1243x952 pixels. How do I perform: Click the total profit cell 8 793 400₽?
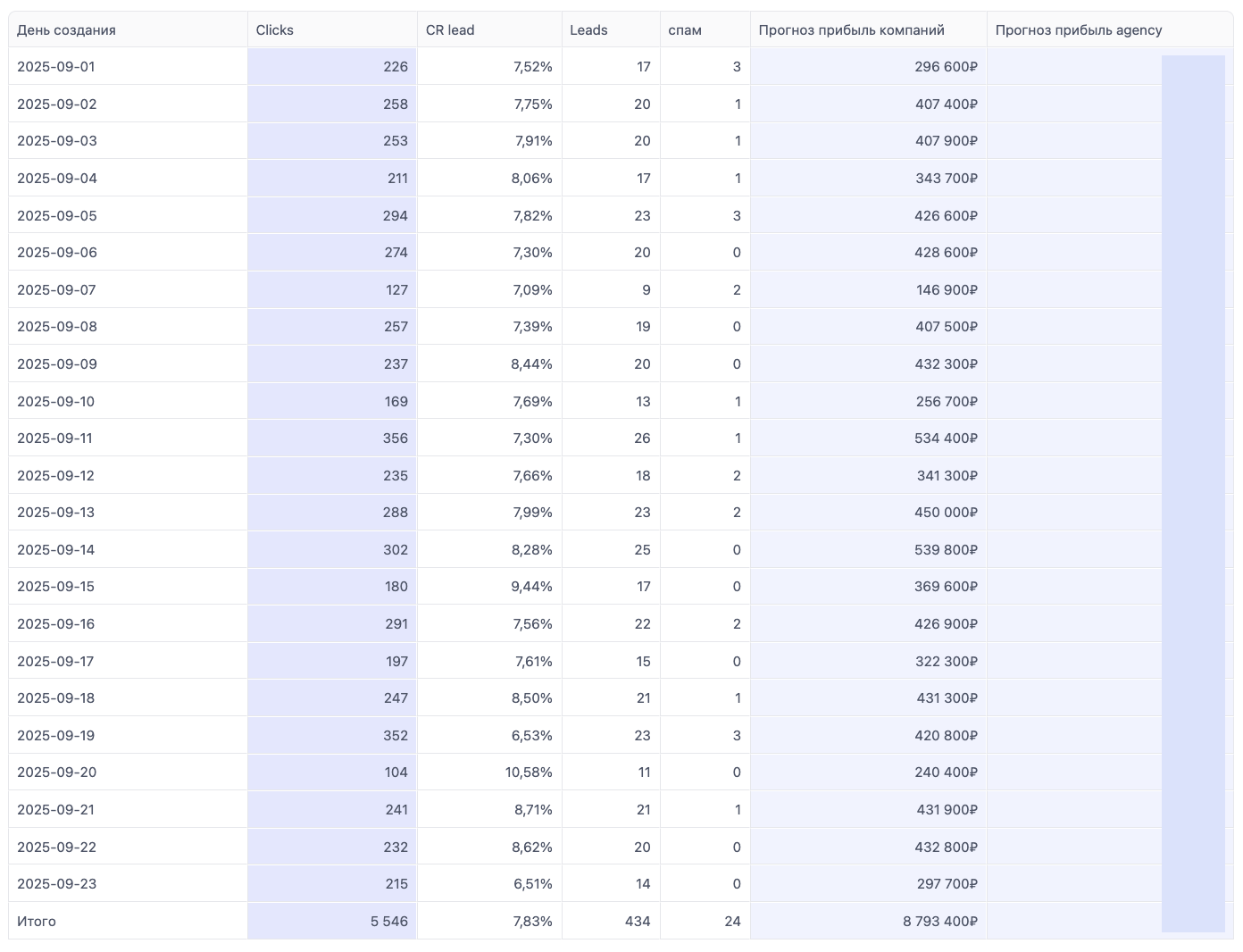[x=939, y=922]
